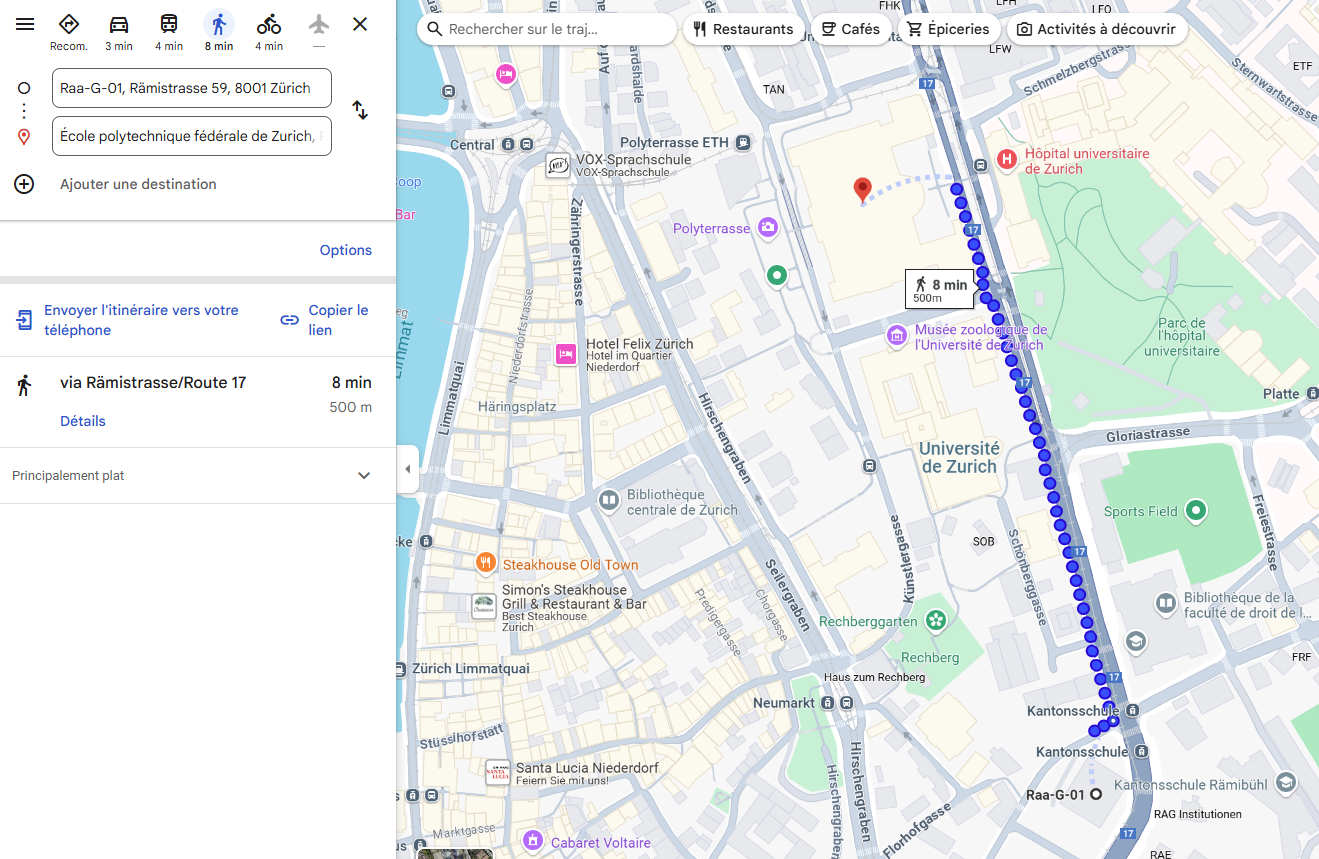The width and height of the screenshot is (1319, 859).
Task: Click the Häringsplatz label
Action: point(517,407)
